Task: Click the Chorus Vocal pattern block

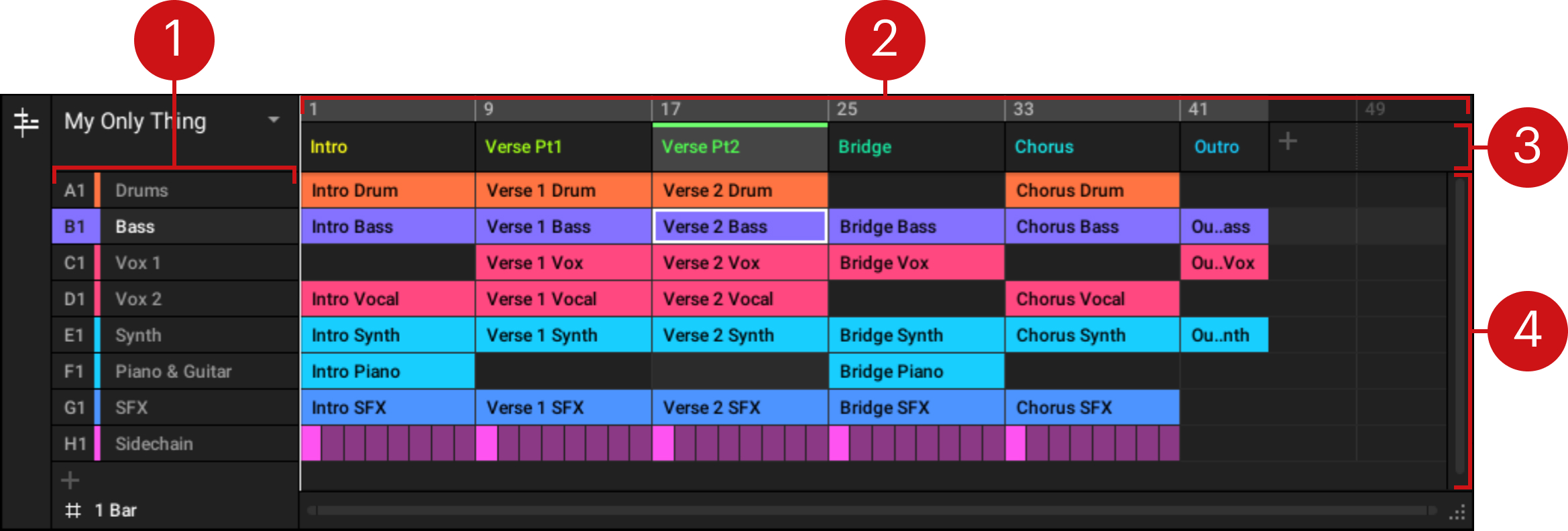Action: coord(1091,299)
